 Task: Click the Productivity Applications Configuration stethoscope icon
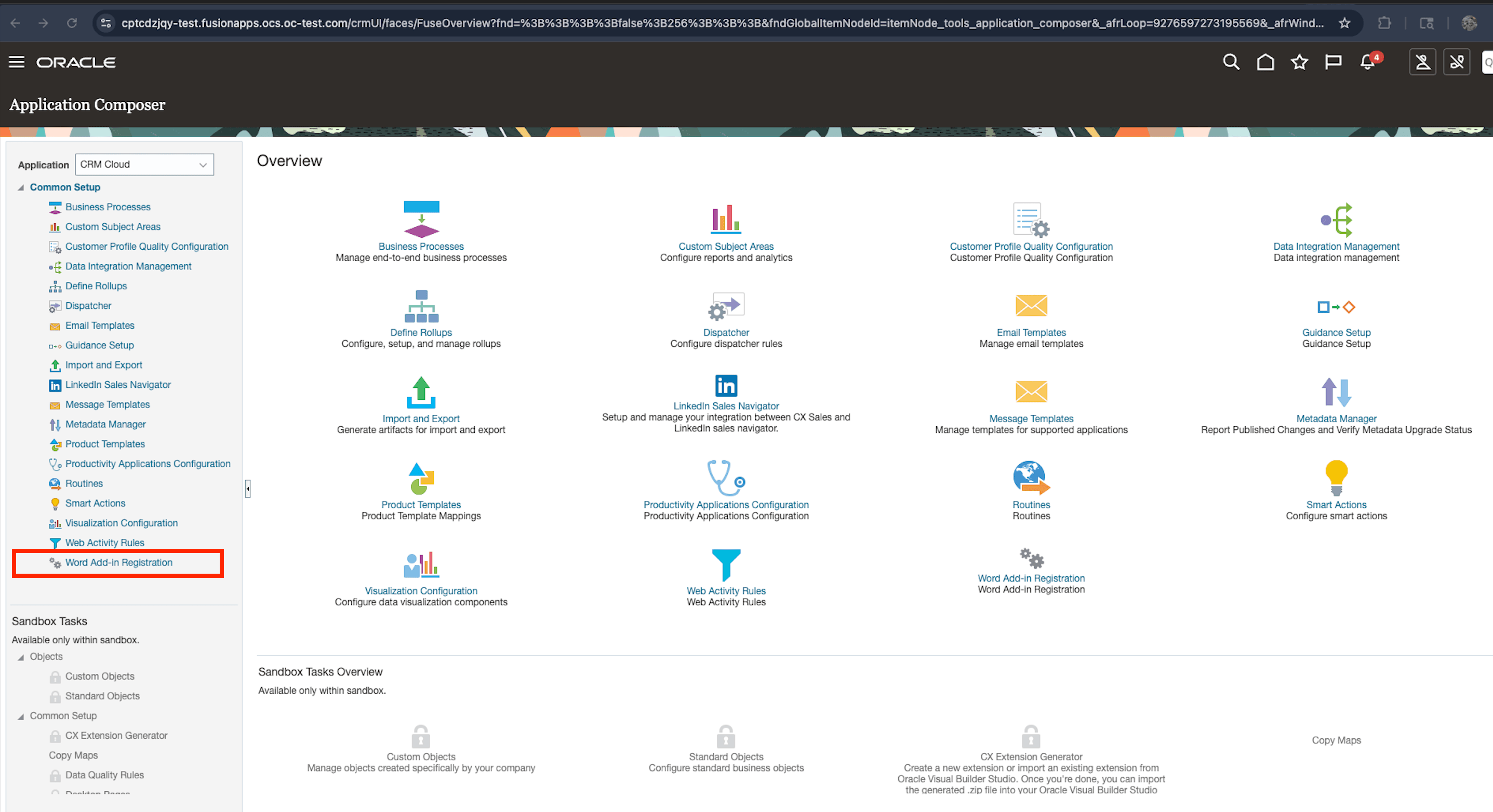[726, 478]
